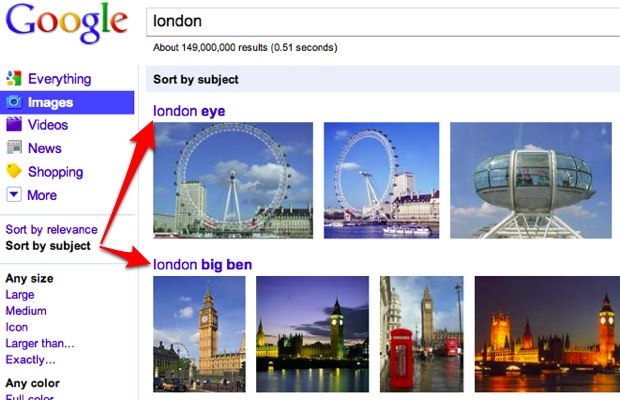This screenshot has height=400, width=620.
Task: Open the Larger than... size filter
Action: pos(40,343)
